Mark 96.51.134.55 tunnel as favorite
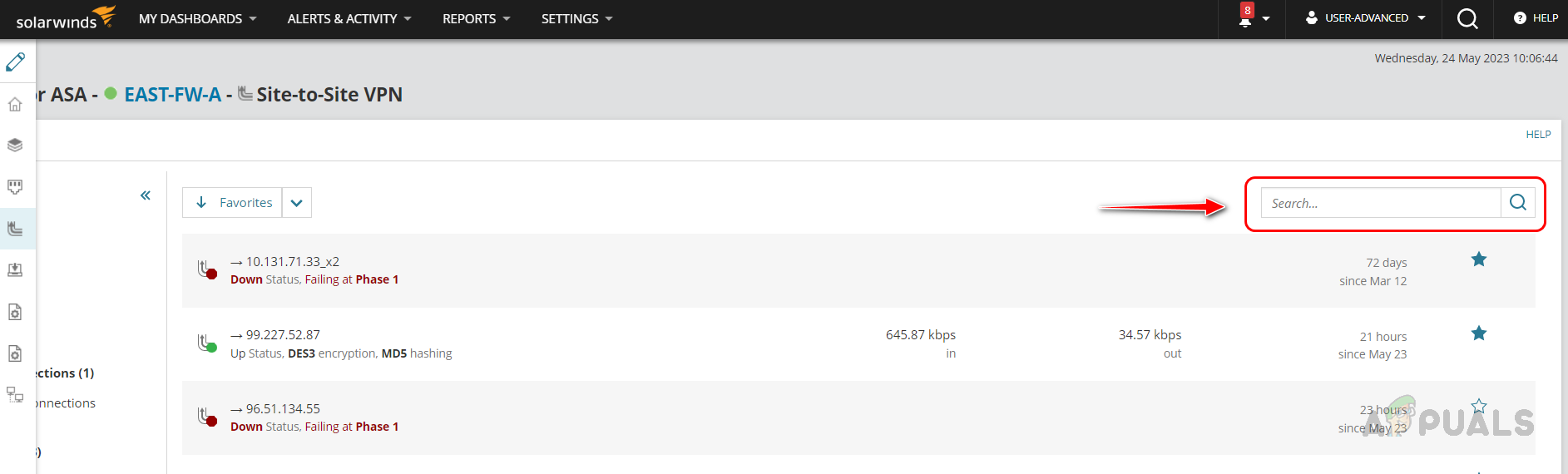The image size is (1568, 474). tap(1478, 407)
